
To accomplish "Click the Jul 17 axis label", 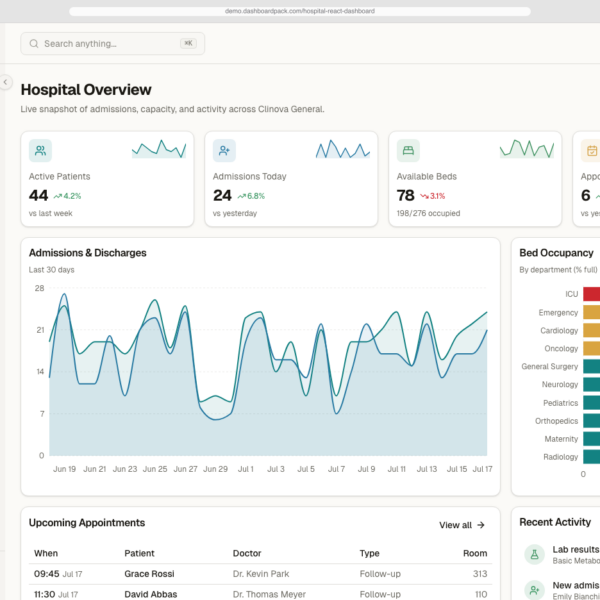I will click(483, 469).
